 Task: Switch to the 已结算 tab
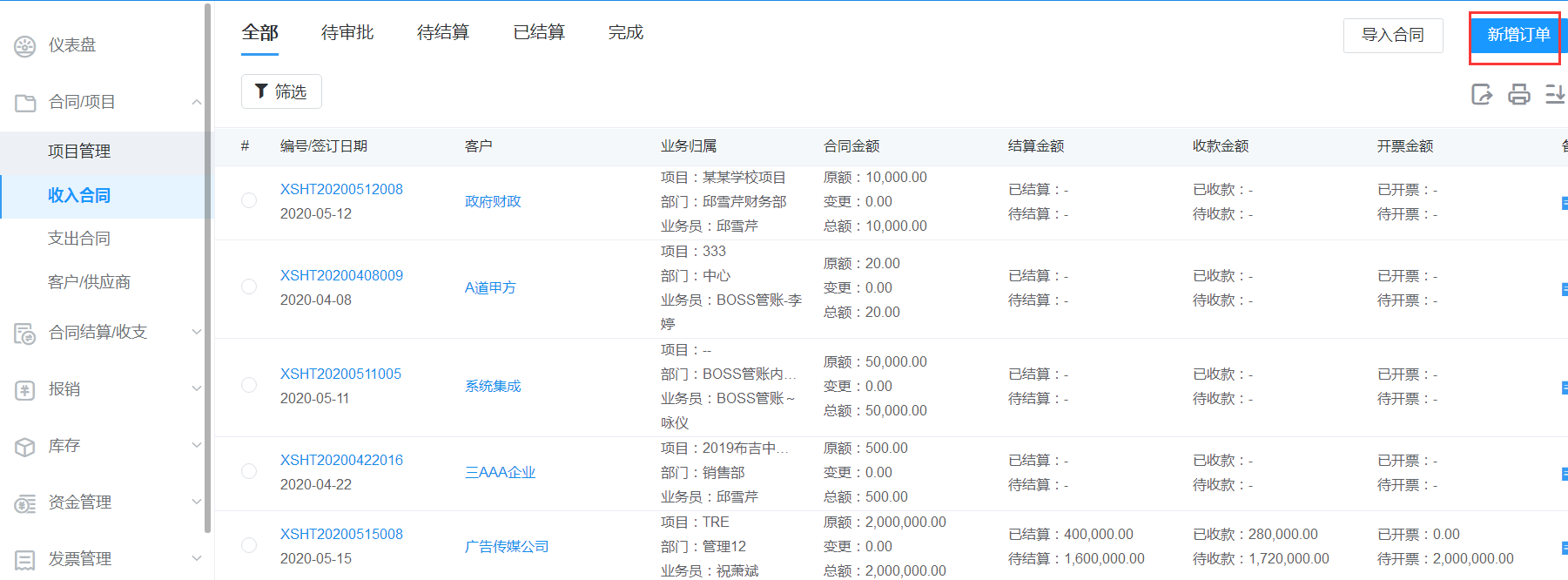click(x=539, y=33)
